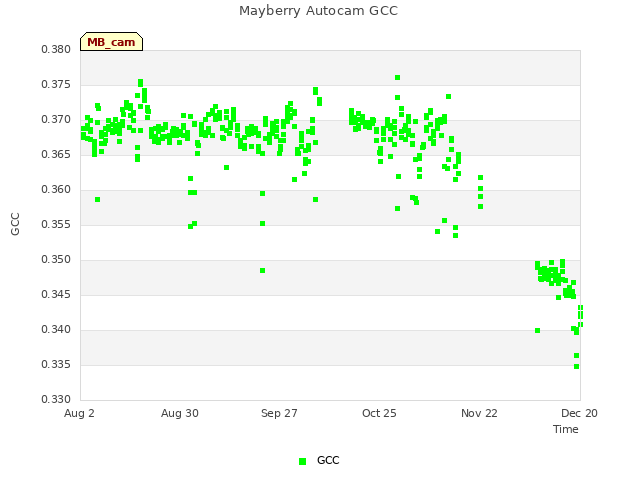
Task: Click the lowest data point near 0.335
Action: [576, 367]
